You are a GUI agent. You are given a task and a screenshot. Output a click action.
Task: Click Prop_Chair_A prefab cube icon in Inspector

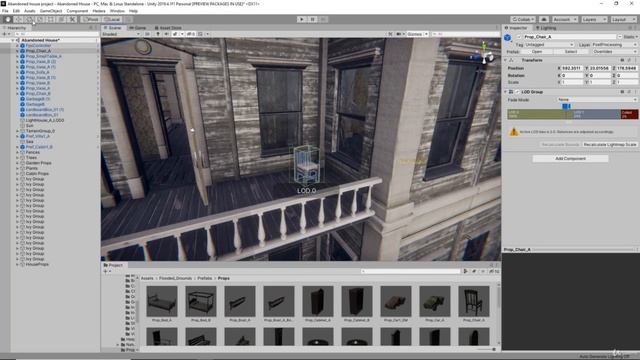click(508, 38)
